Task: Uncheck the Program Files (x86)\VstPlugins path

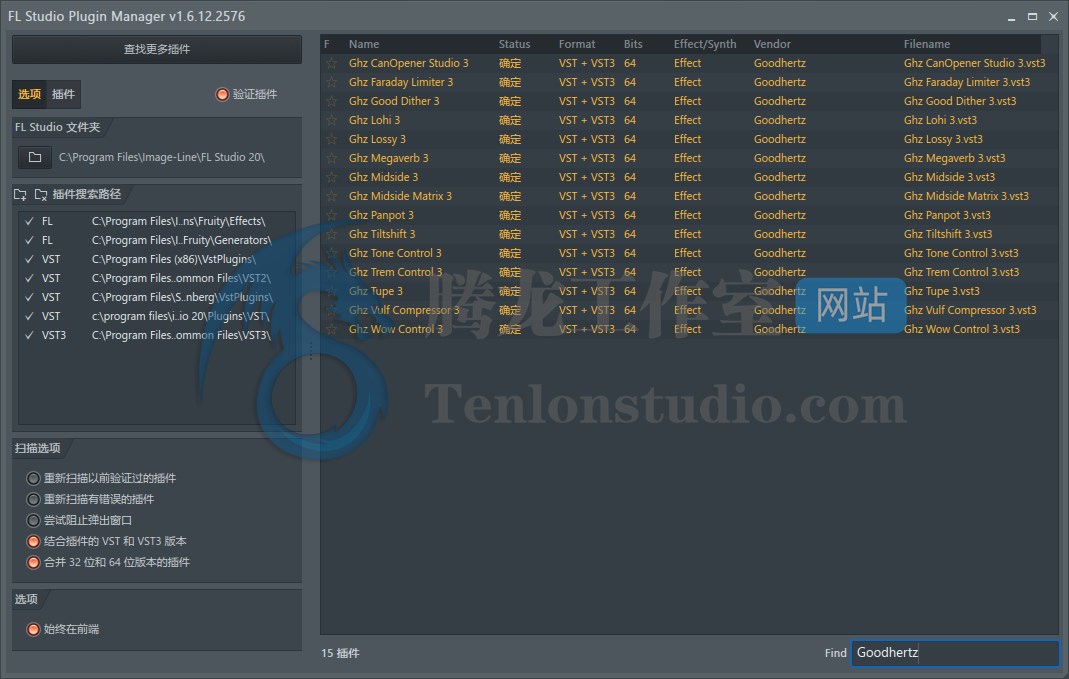Action: tap(29, 260)
